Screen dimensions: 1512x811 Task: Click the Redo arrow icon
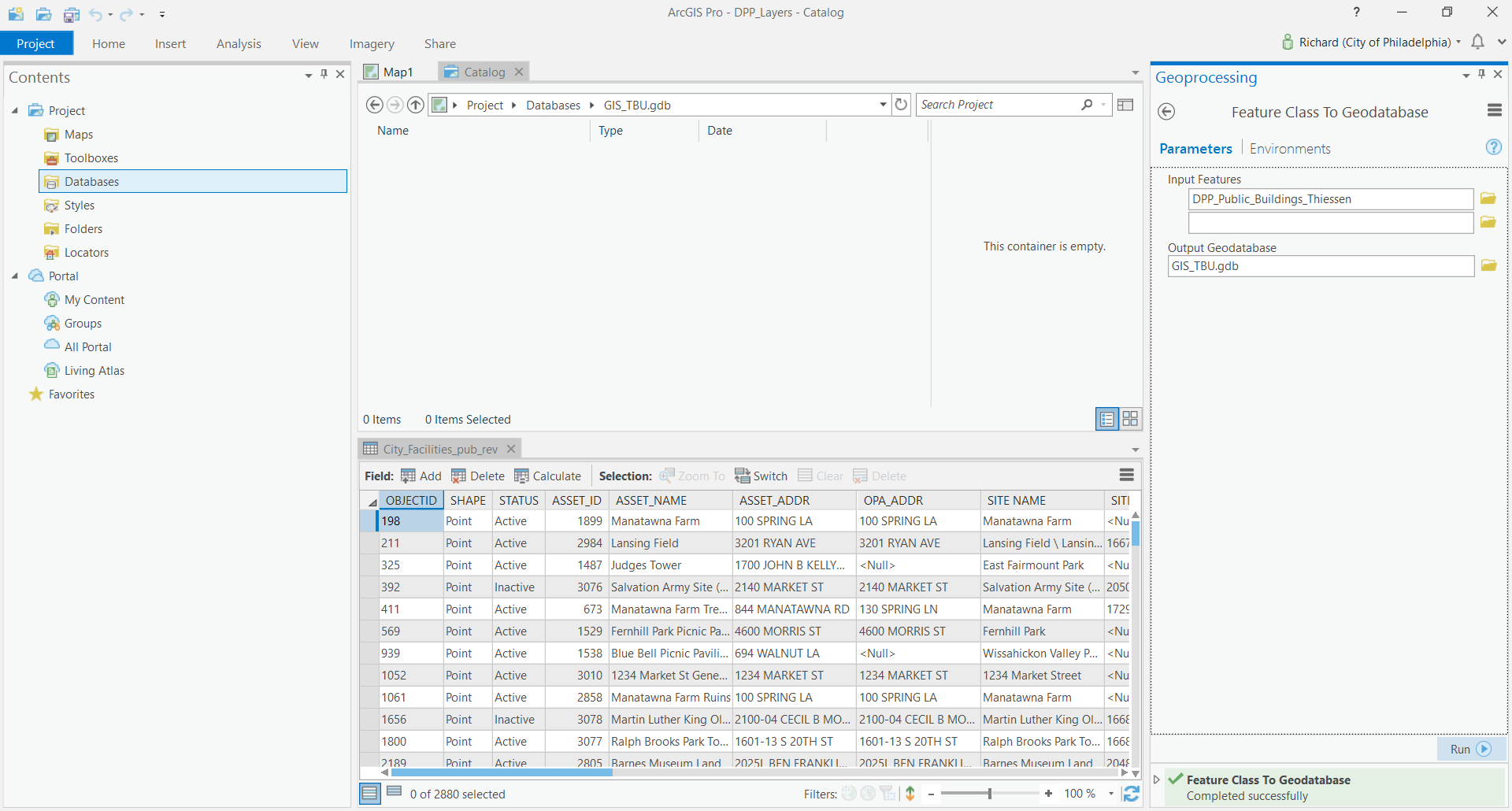click(x=126, y=14)
